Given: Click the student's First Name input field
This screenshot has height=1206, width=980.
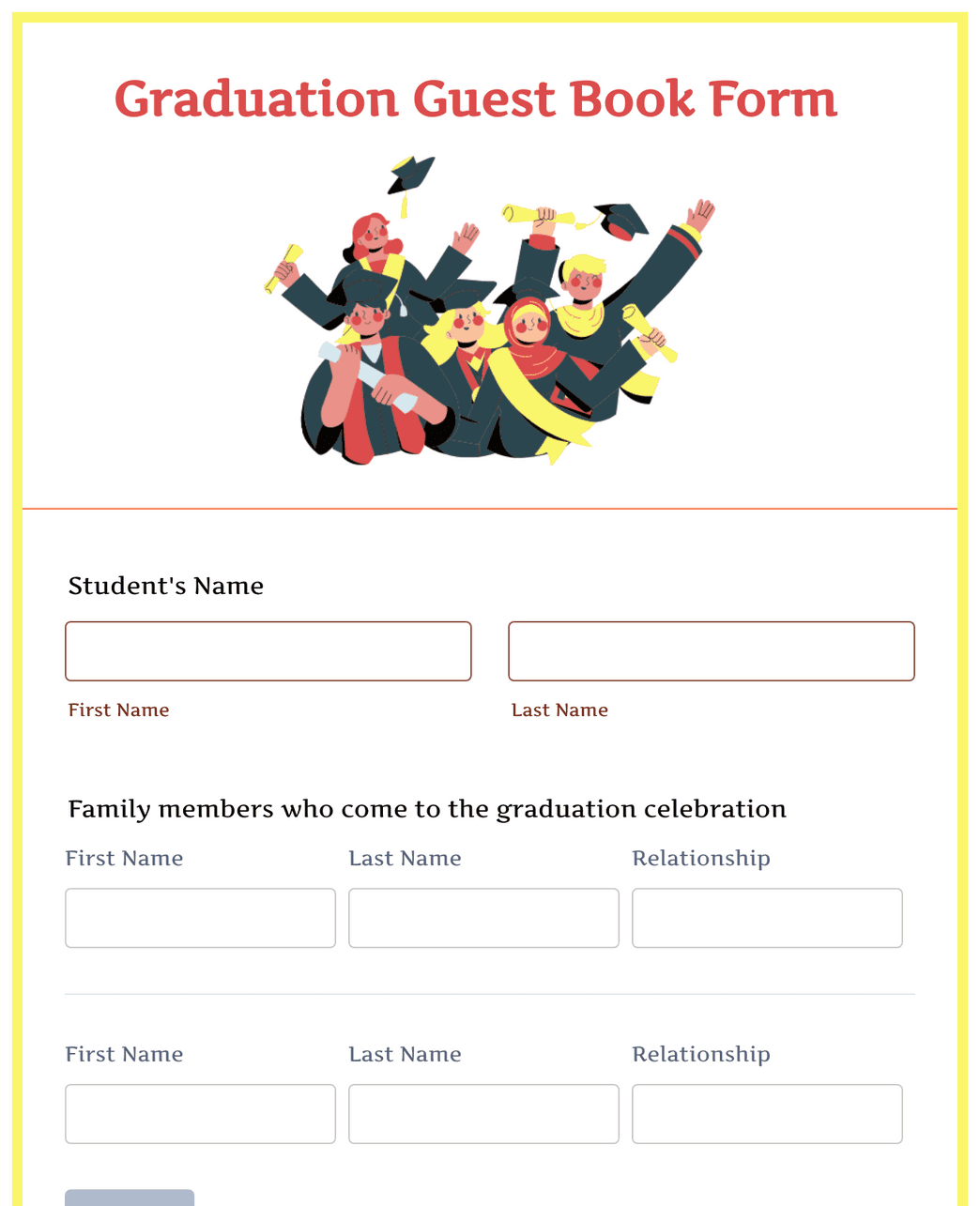Looking at the screenshot, I should 268,650.
